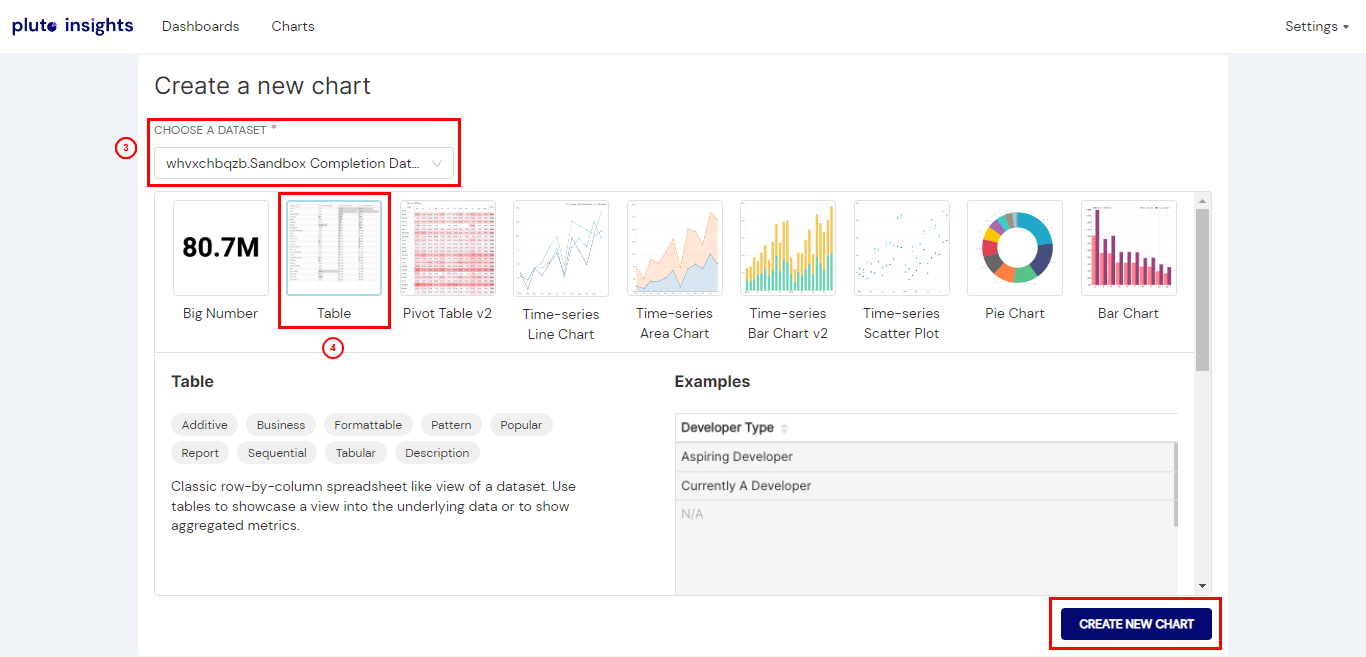Image resolution: width=1366 pixels, height=657 pixels.
Task: Click the Pattern tag
Action: 451,425
